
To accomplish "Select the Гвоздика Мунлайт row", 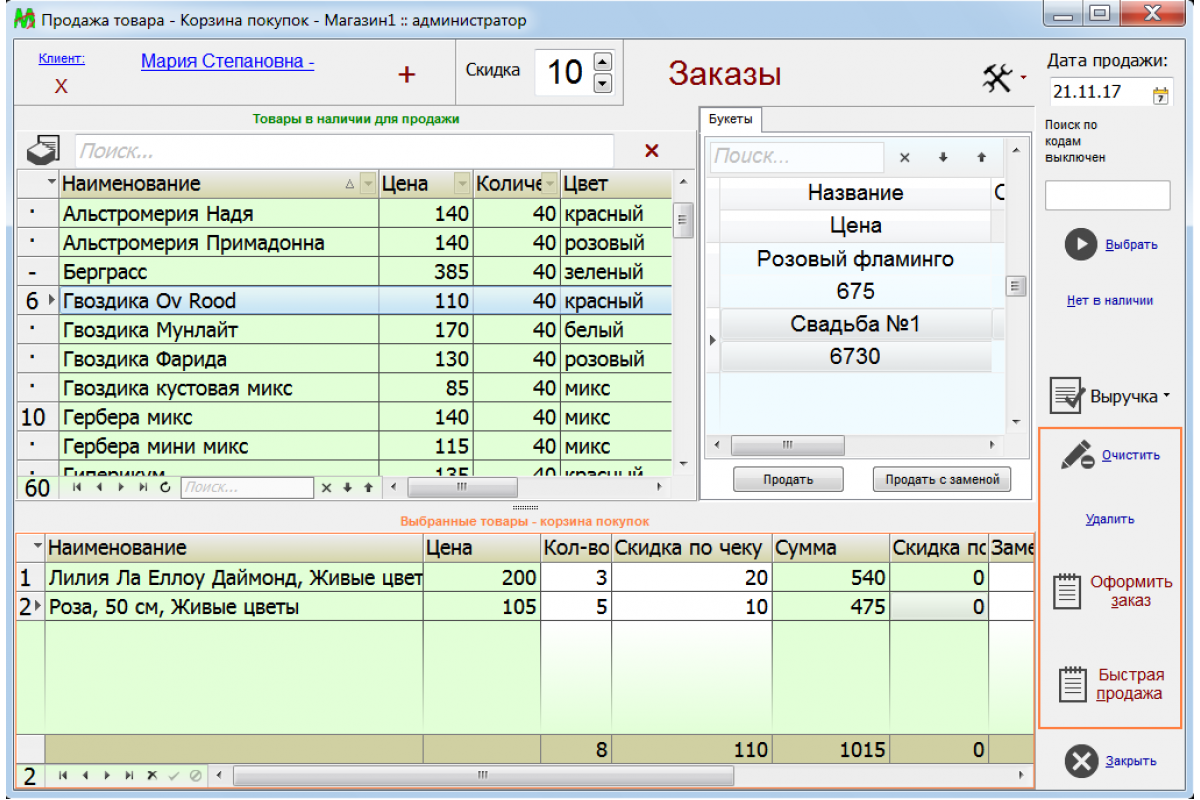I will (346, 330).
